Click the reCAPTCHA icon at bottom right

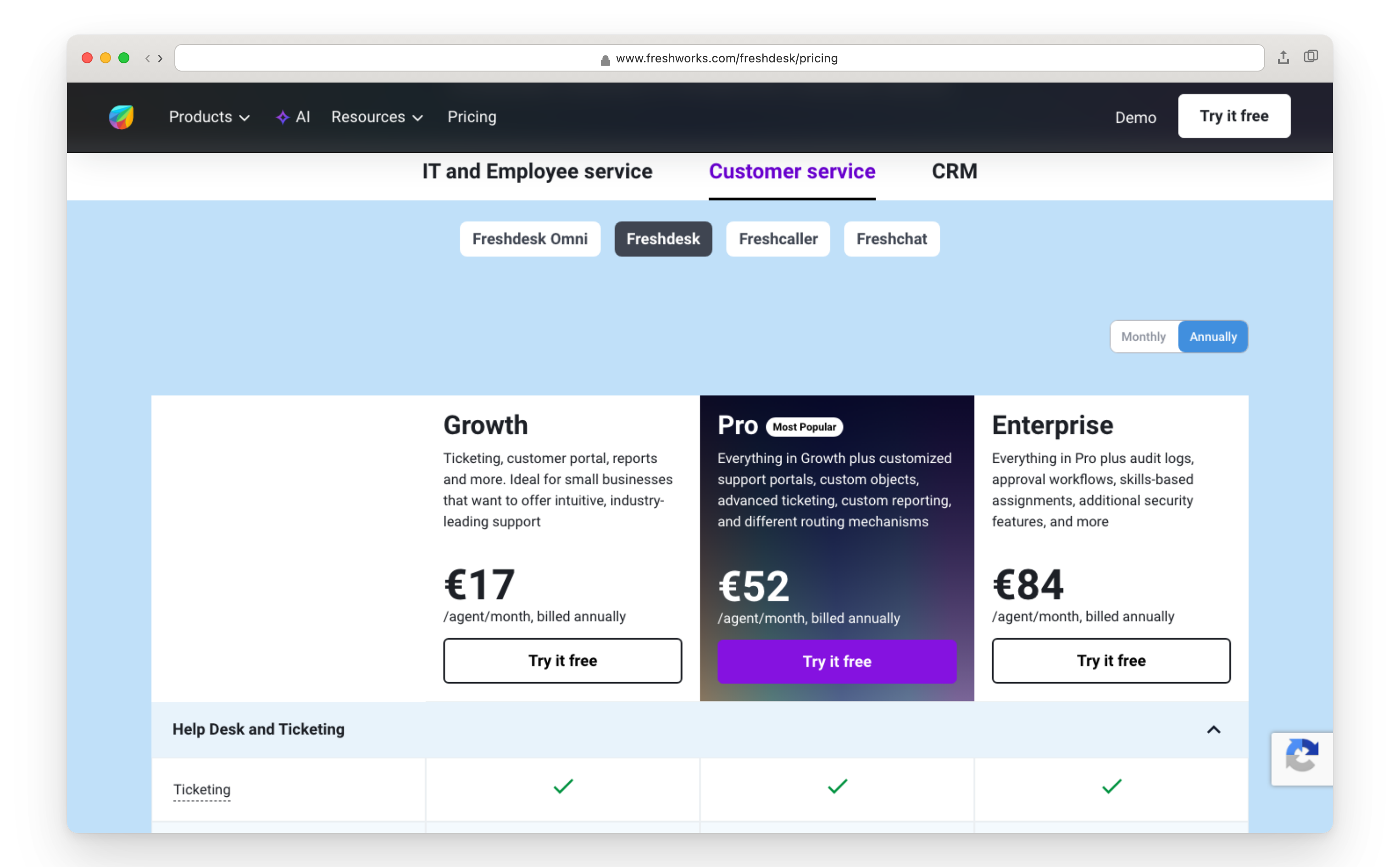pyautogui.click(x=1302, y=759)
